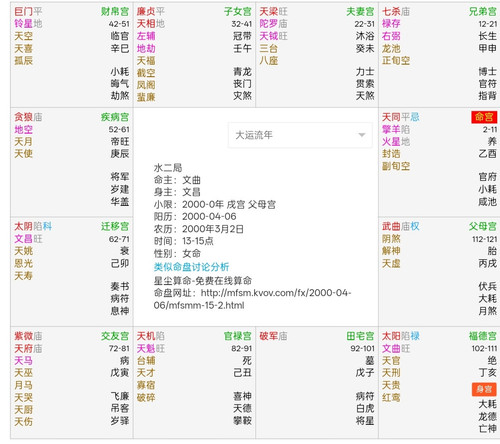Select the 福德宫 palace label
500x444 pixels.
(483, 336)
